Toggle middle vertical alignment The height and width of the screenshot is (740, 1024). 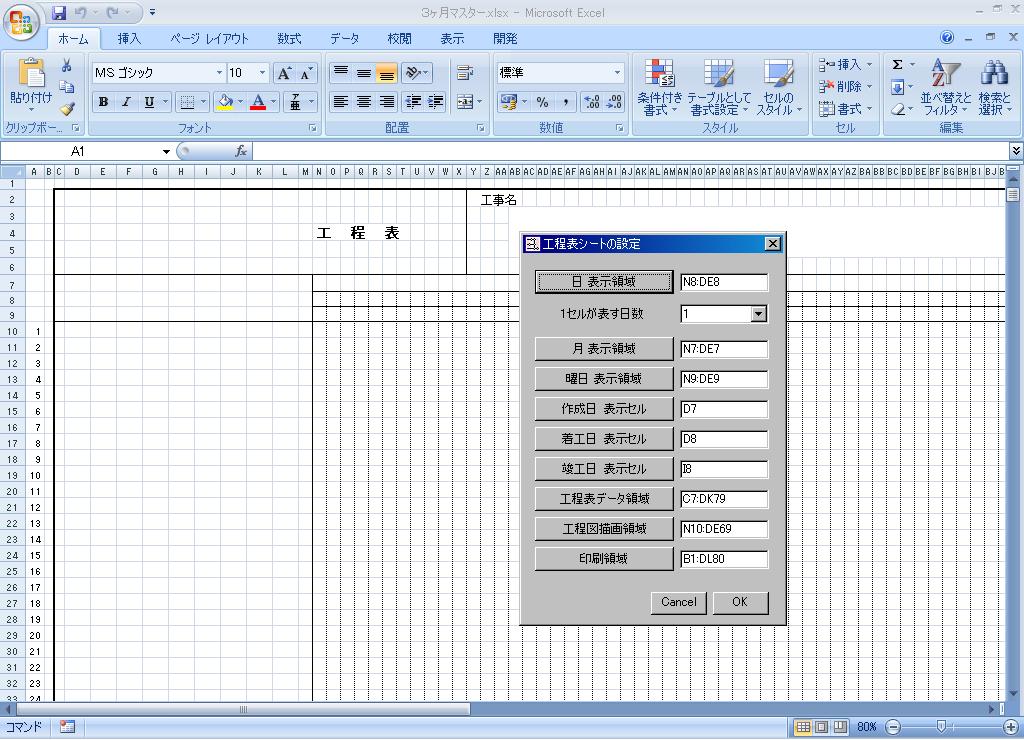tap(364, 72)
